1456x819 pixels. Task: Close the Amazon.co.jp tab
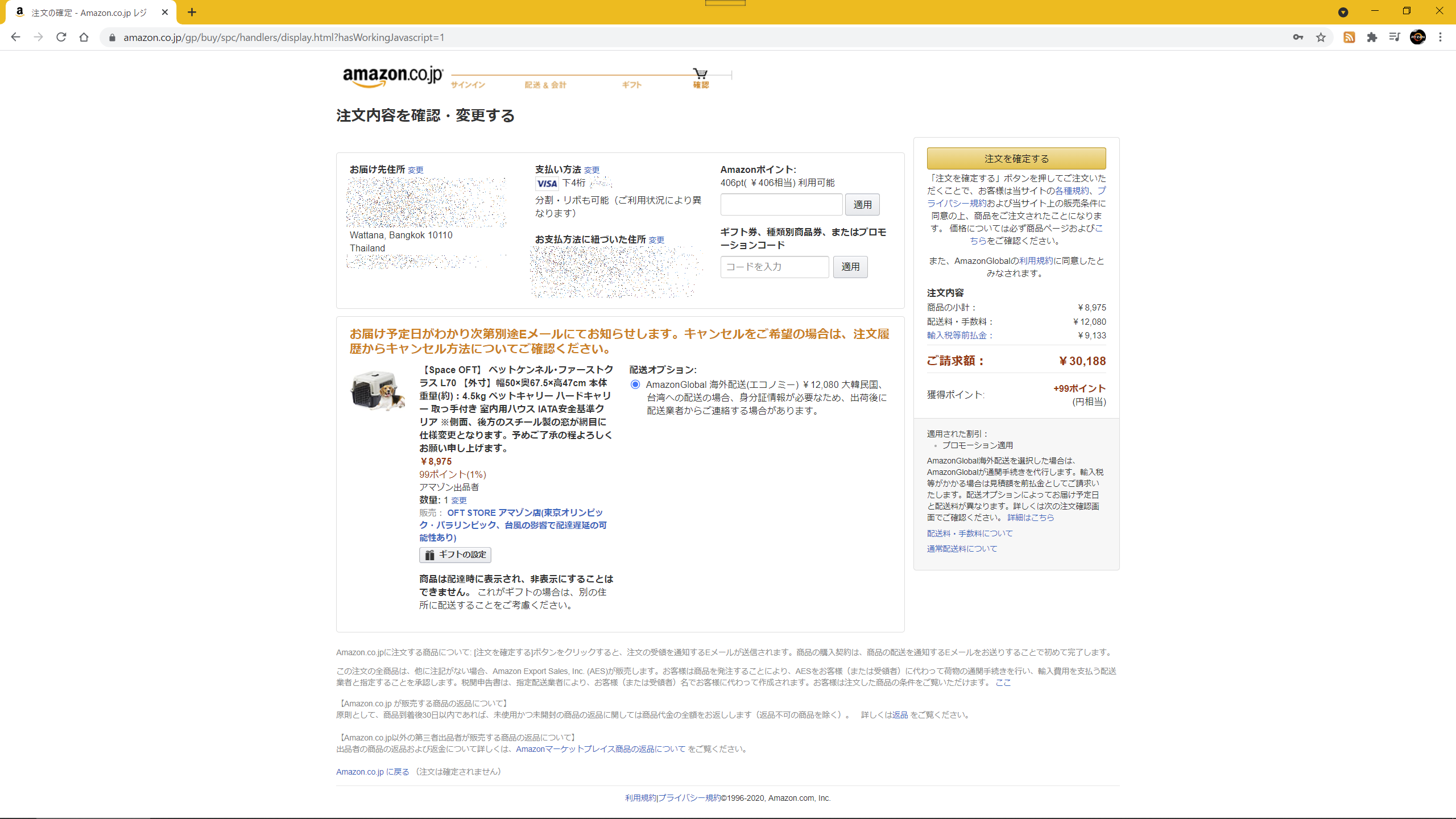pos(165,12)
